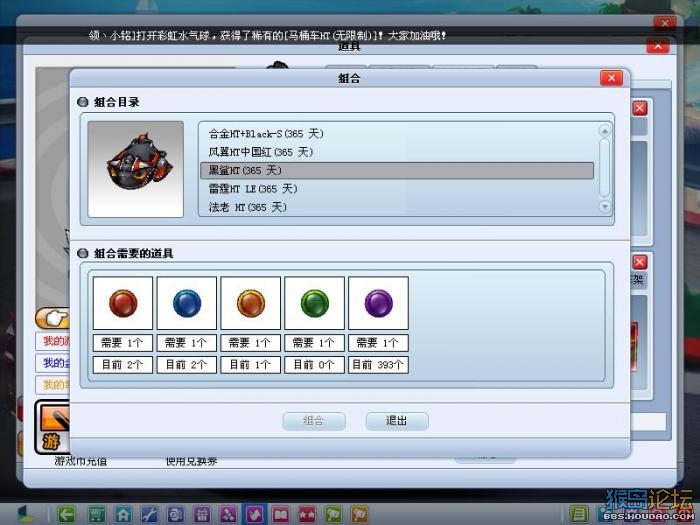Click the 组合目录 section bullet header
This screenshot has height=525, width=700.
coord(108,102)
